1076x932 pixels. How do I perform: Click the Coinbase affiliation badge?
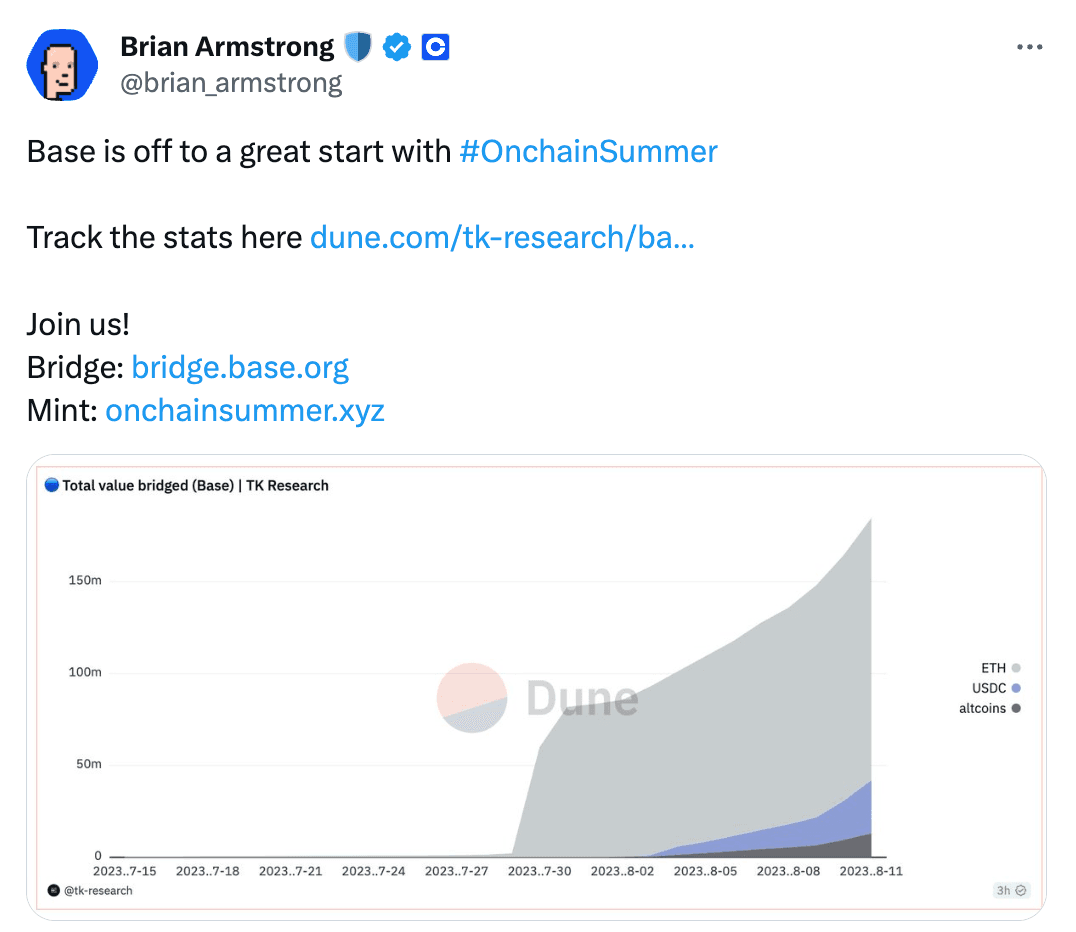[435, 47]
